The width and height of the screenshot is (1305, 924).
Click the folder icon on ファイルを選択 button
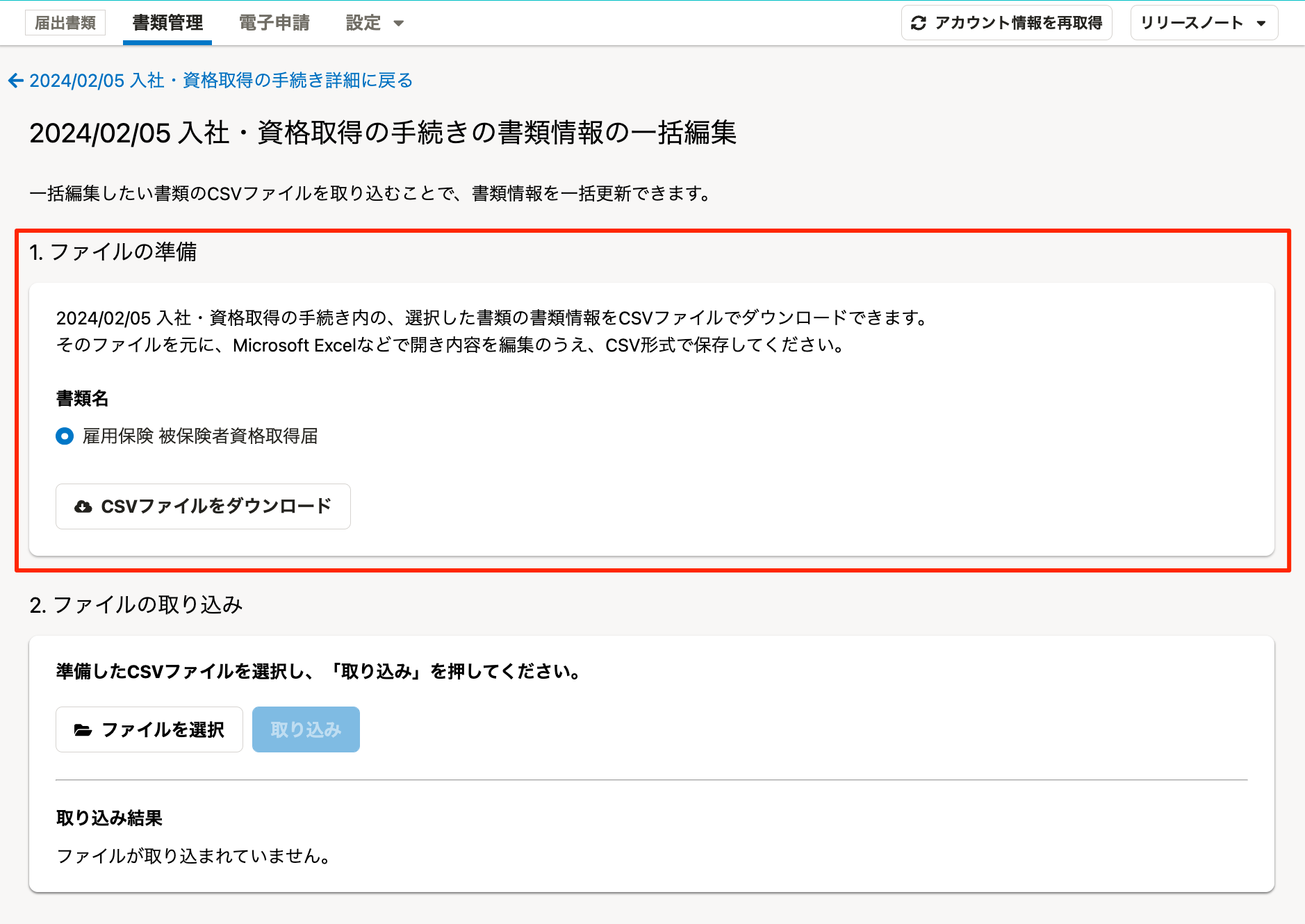pyautogui.click(x=84, y=729)
